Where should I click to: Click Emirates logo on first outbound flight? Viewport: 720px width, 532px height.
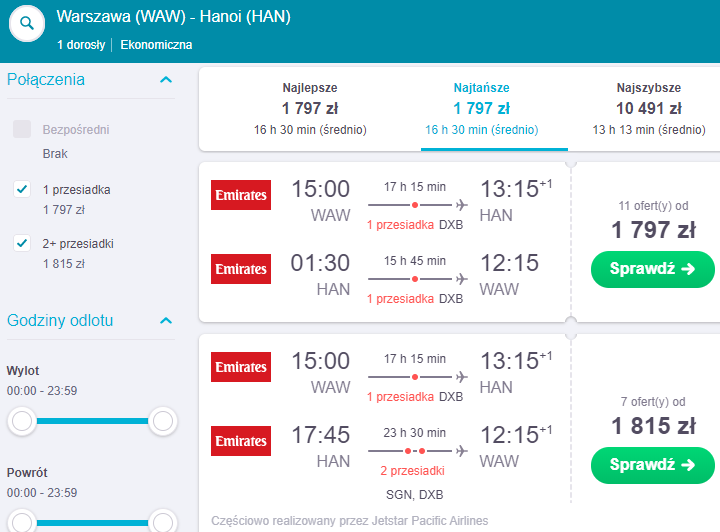click(x=241, y=195)
